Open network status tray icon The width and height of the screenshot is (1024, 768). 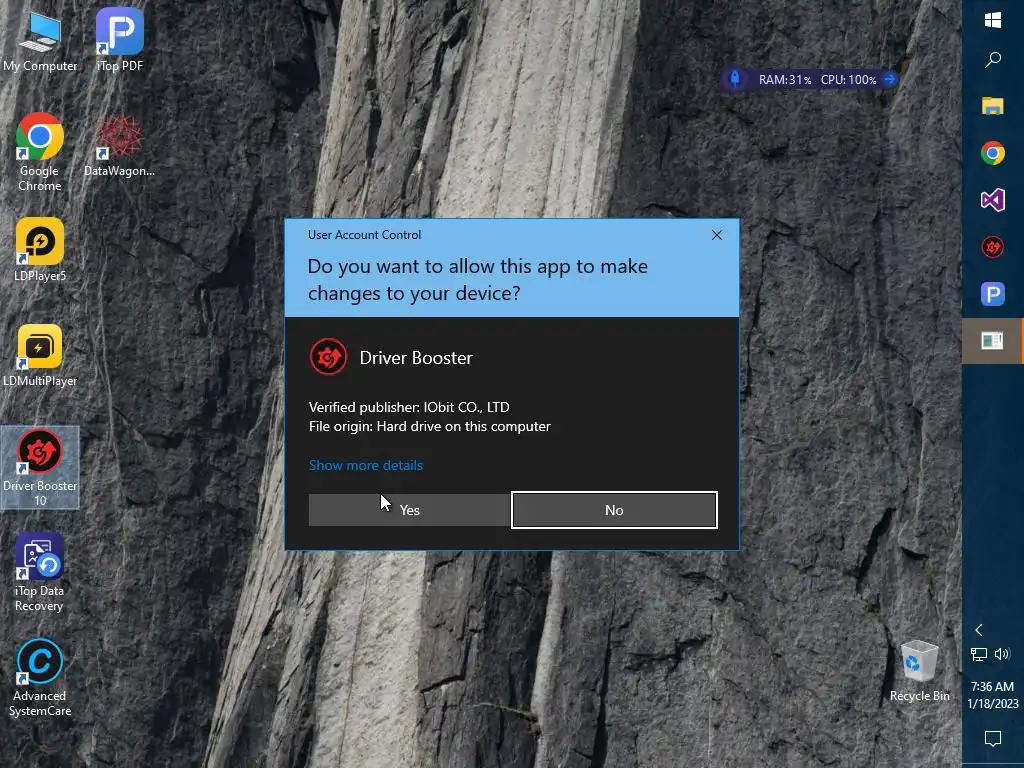pyautogui.click(x=978, y=654)
